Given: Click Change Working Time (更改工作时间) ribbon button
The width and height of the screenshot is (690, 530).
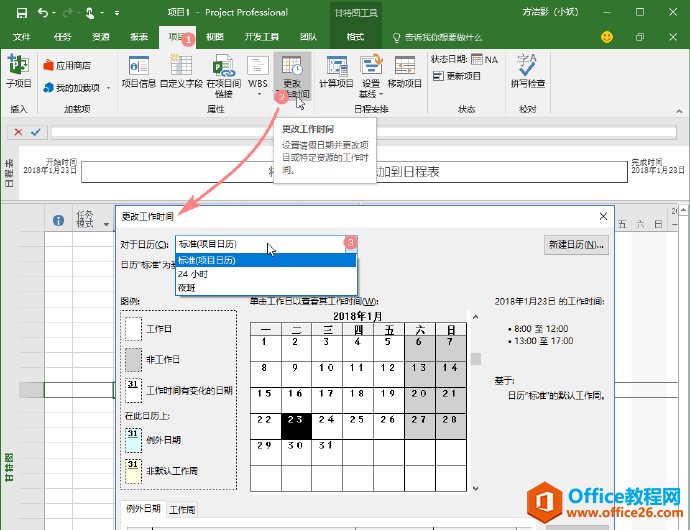Looking at the screenshot, I should coord(292,76).
